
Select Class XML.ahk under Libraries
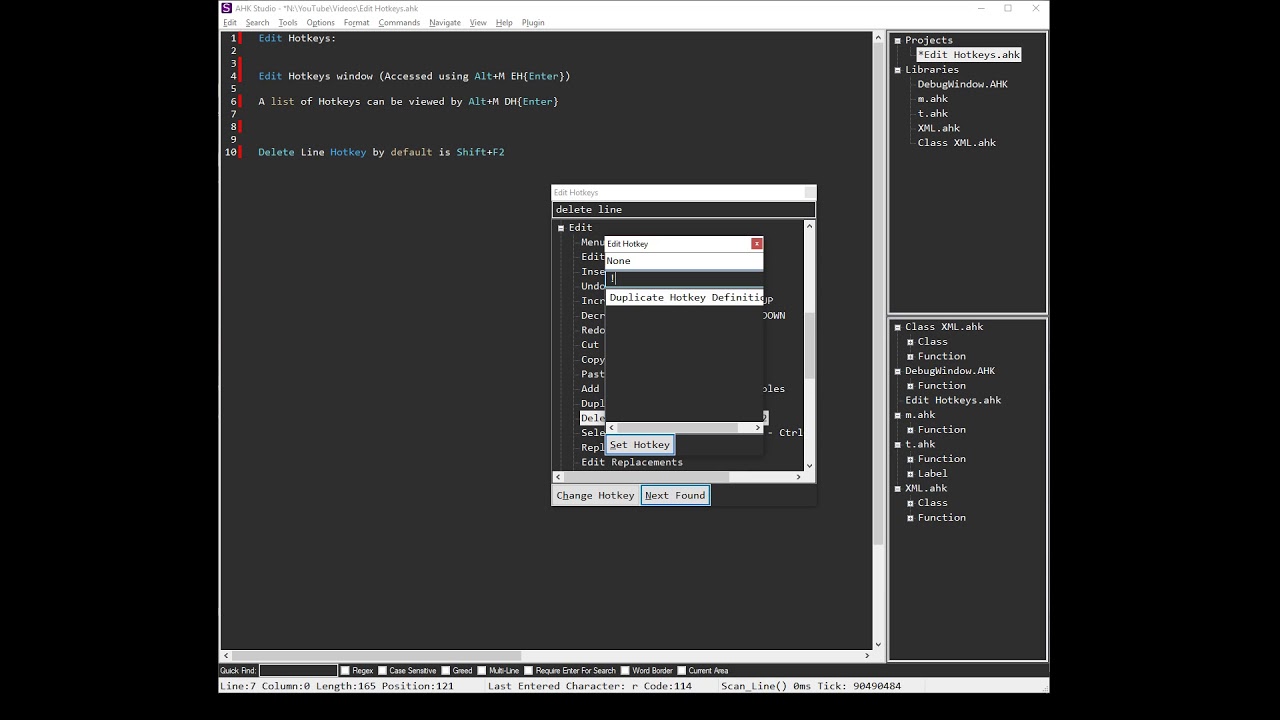956,143
